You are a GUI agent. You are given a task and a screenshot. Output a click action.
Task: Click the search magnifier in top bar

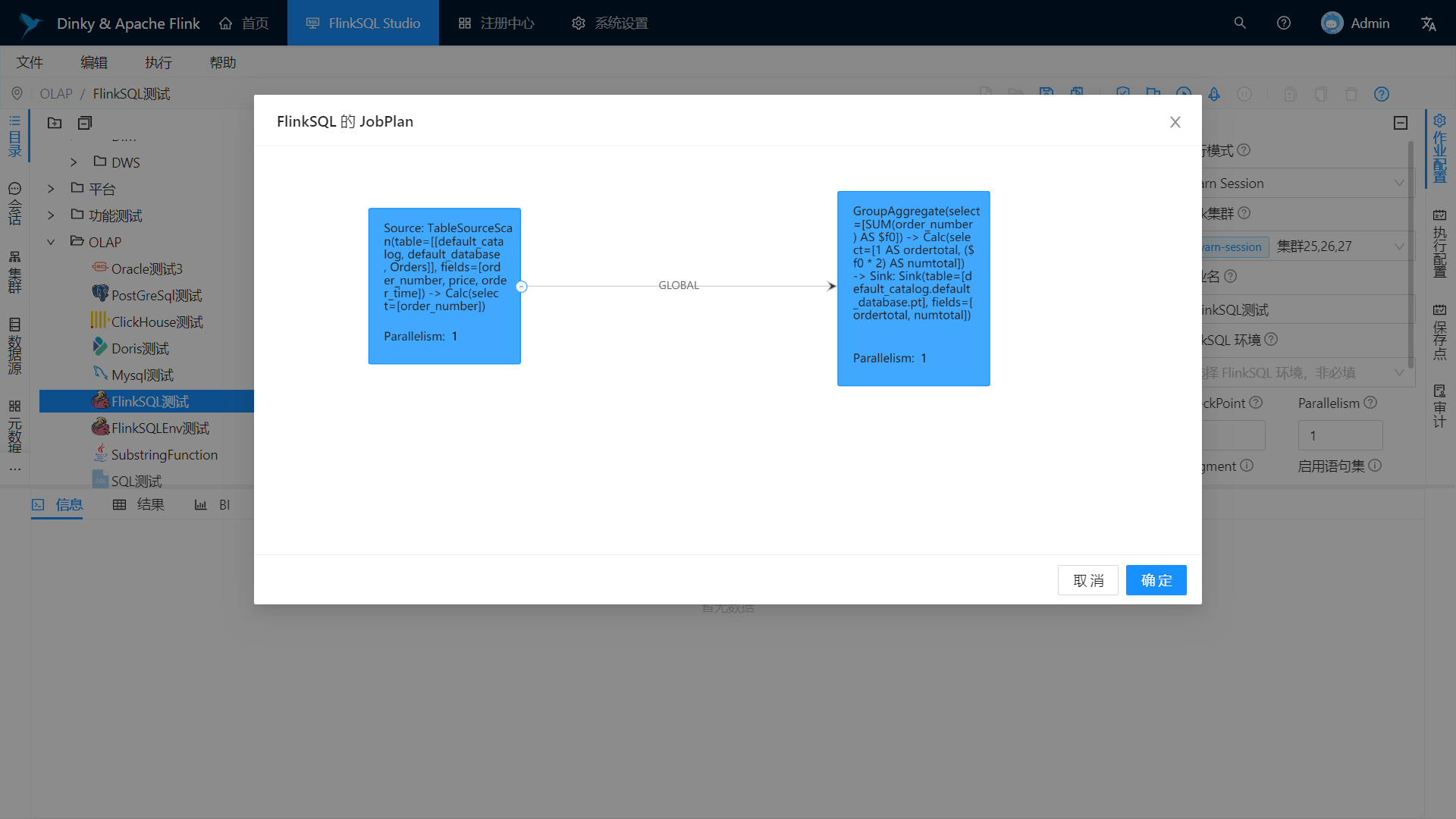[x=1240, y=23]
